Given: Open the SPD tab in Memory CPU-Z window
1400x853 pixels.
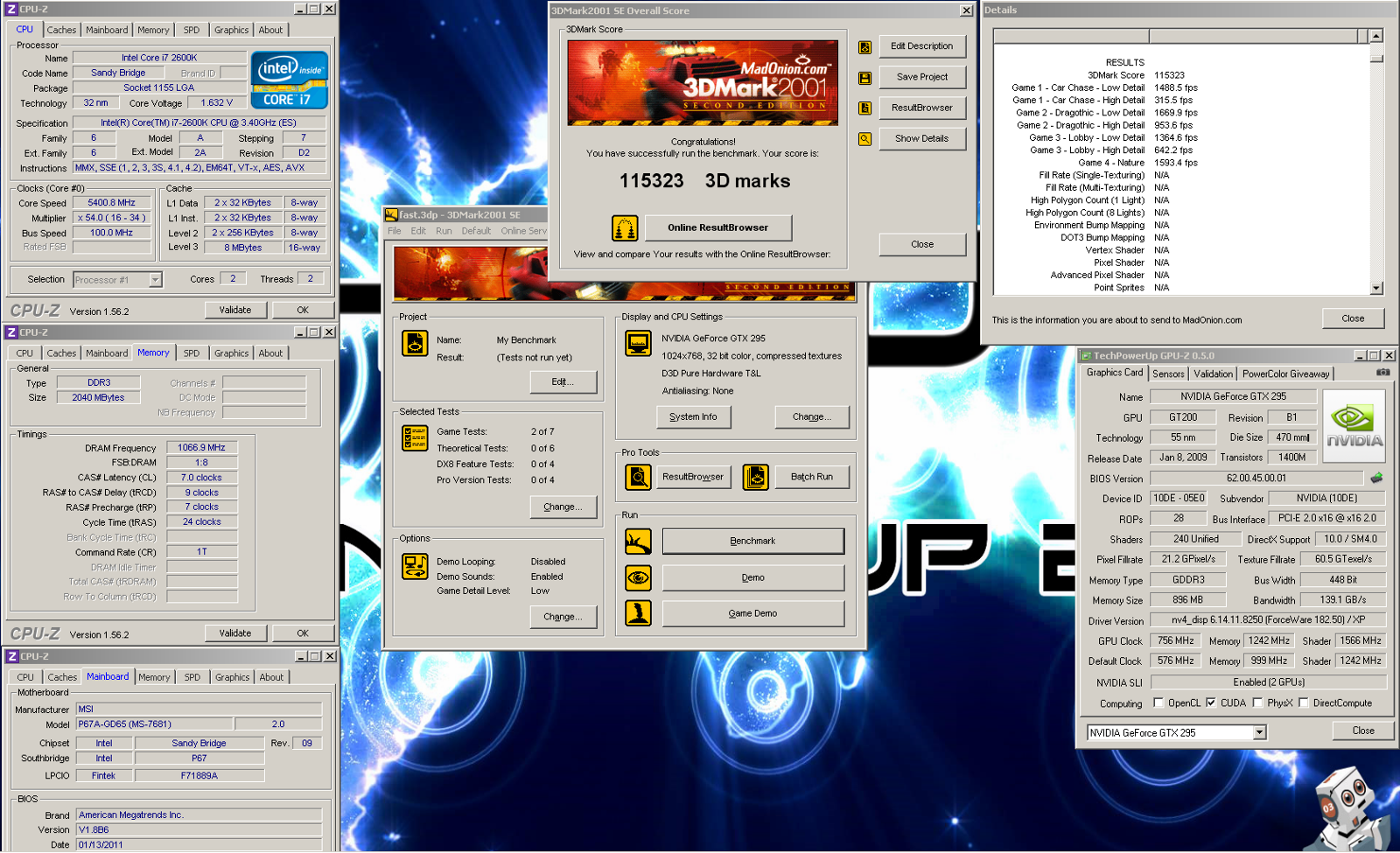Looking at the screenshot, I should 192,353.
